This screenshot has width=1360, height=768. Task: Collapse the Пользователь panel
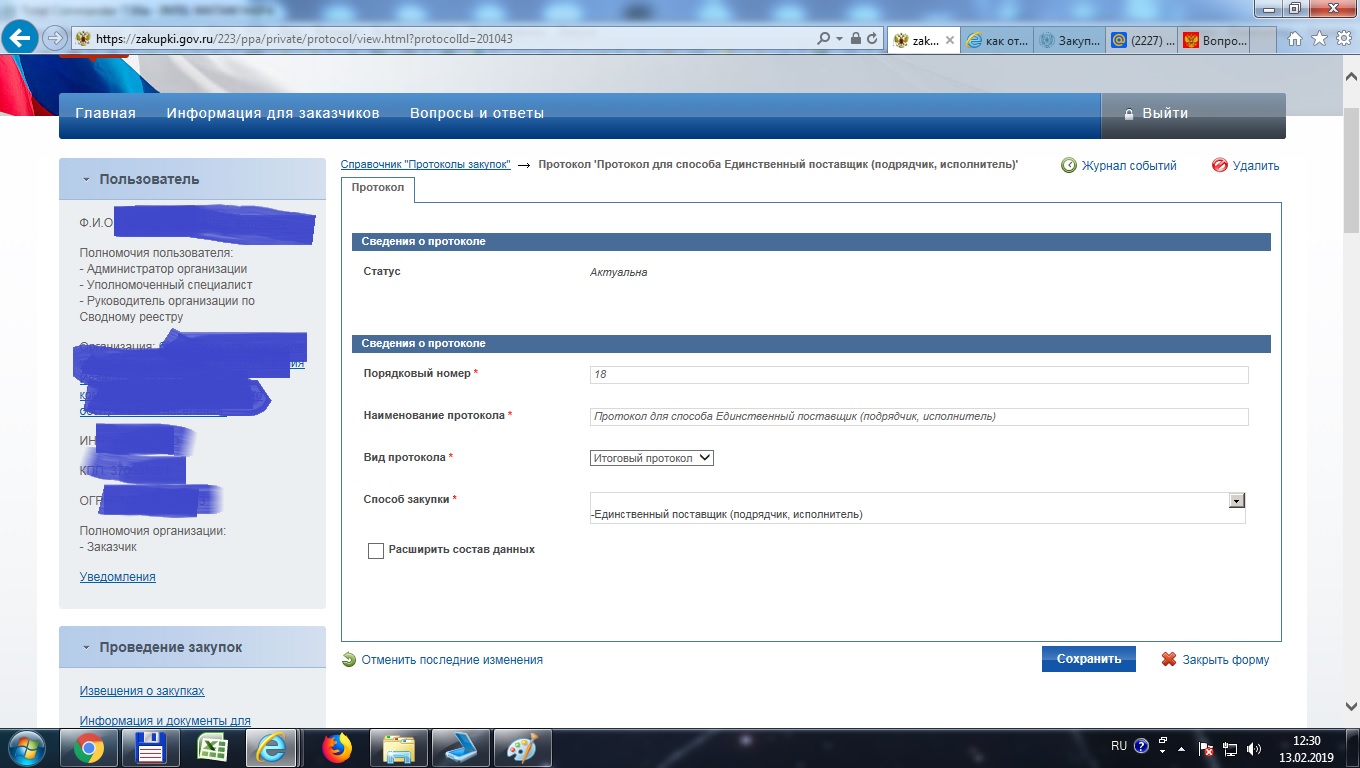(x=87, y=180)
